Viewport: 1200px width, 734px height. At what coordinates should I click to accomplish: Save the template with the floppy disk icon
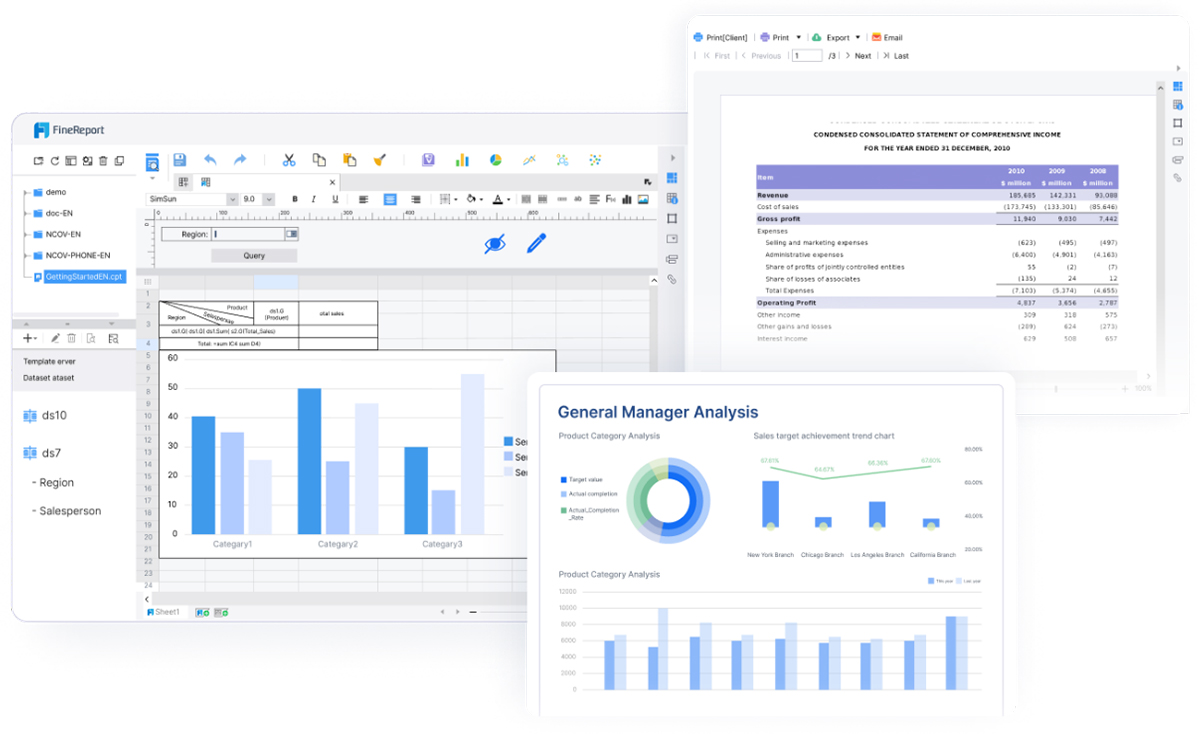click(179, 160)
